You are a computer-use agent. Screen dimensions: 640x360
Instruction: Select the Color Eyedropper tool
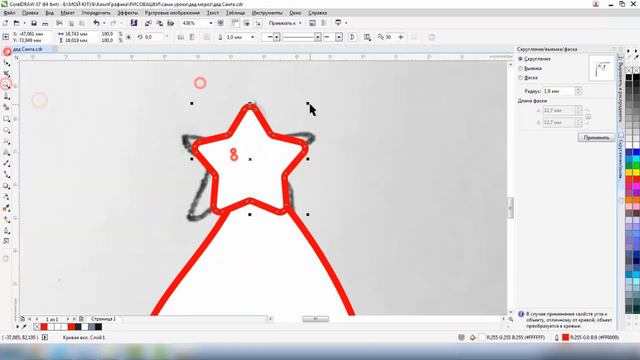(x=7, y=208)
